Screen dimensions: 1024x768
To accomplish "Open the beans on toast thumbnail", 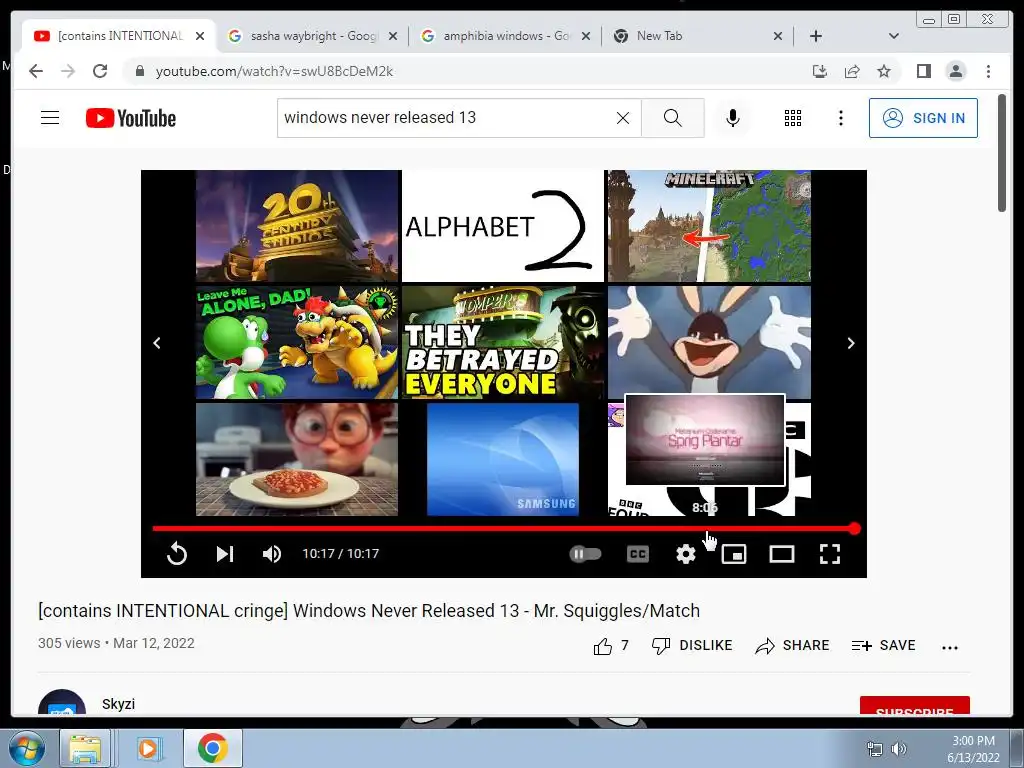I will pos(296,459).
